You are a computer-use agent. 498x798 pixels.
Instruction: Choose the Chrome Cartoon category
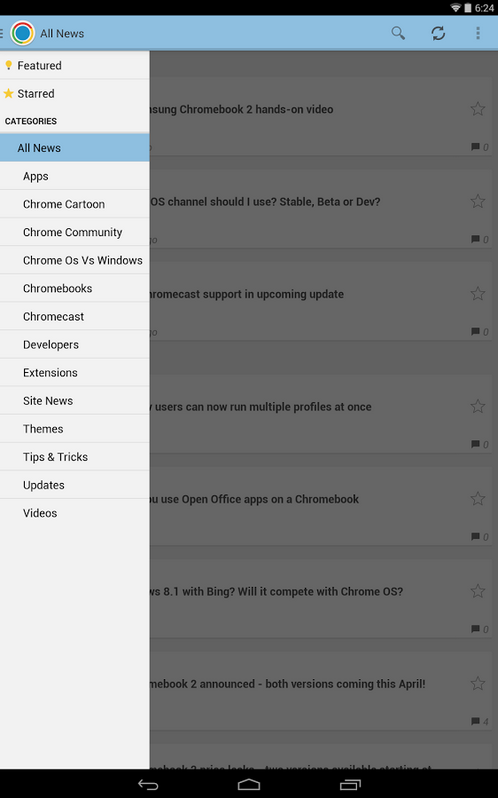tap(75, 204)
